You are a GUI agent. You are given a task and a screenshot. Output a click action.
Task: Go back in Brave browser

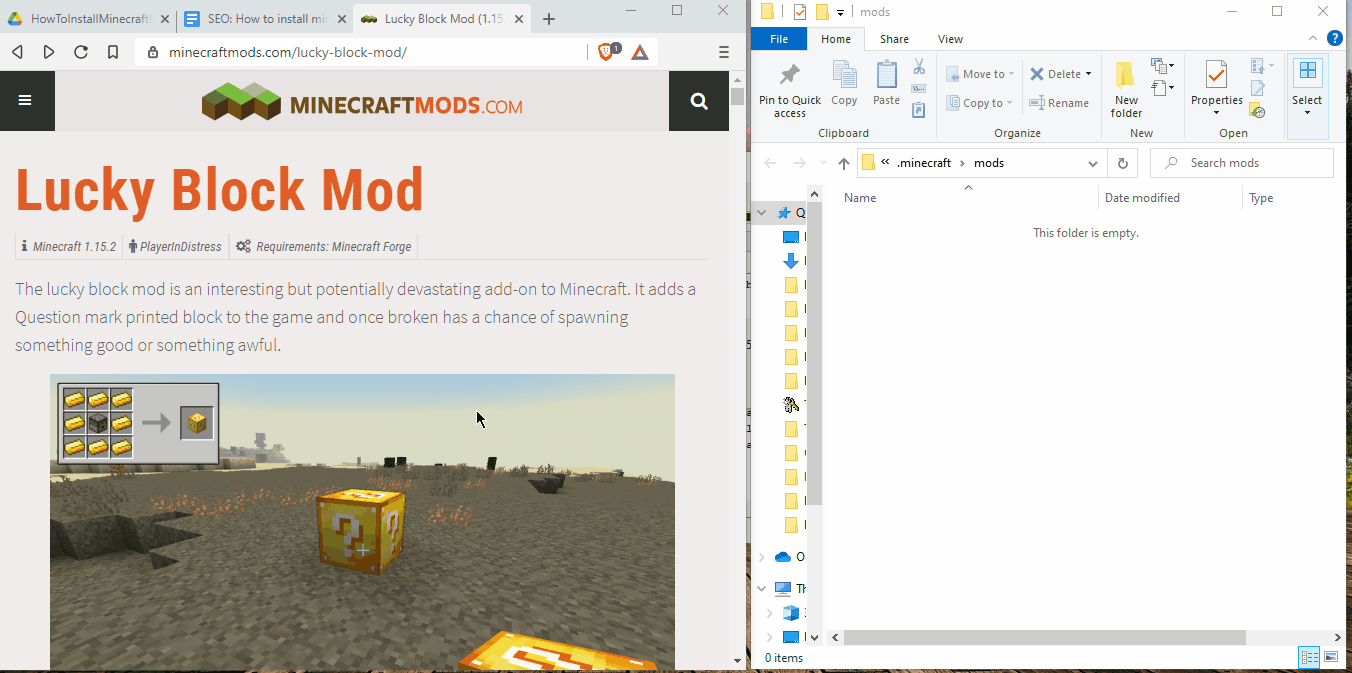[x=17, y=52]
